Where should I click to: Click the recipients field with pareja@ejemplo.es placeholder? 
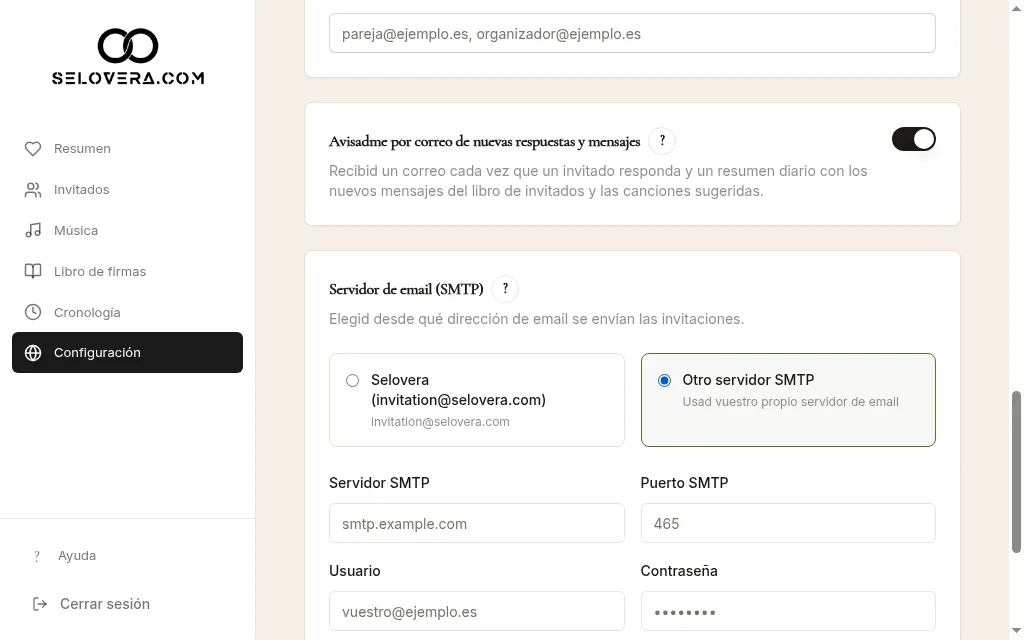coord(632,33)
